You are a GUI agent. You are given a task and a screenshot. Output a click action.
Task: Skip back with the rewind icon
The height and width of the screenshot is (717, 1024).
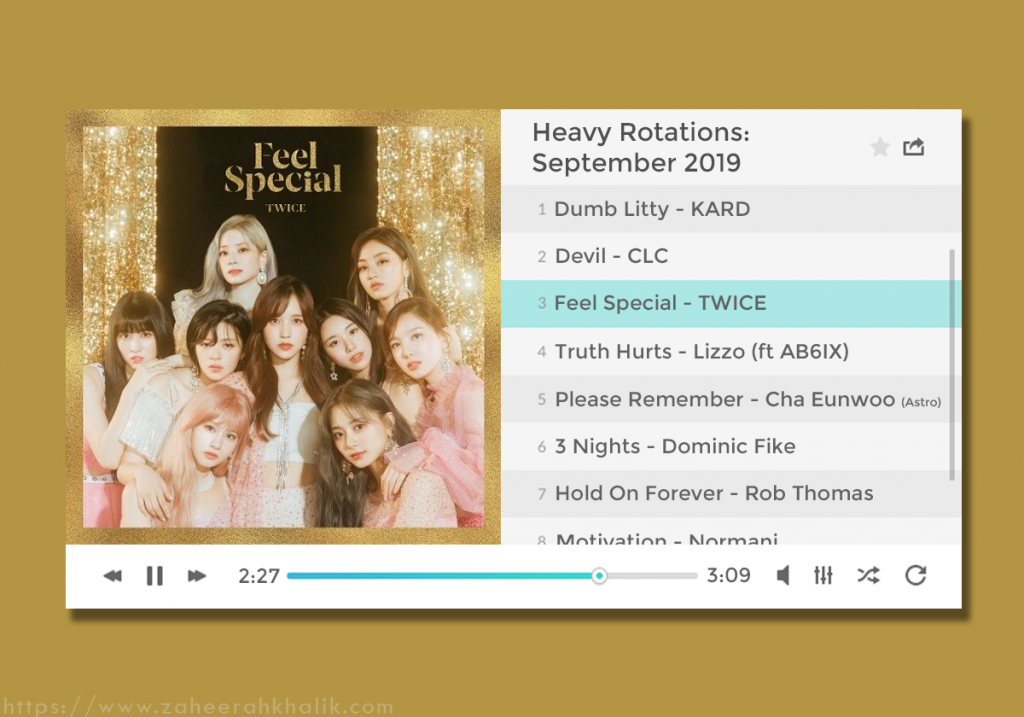[113, 576]
